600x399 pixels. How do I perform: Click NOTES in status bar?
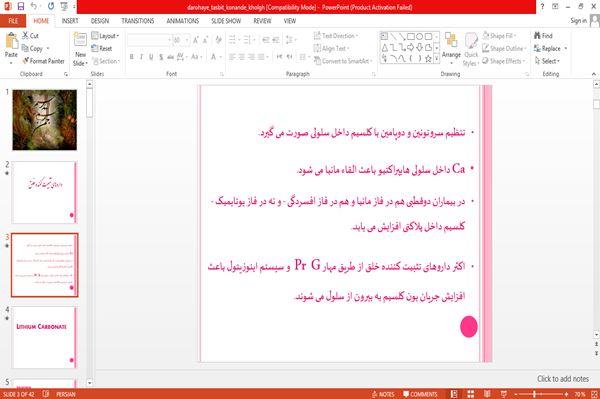[x=383, y=394]
